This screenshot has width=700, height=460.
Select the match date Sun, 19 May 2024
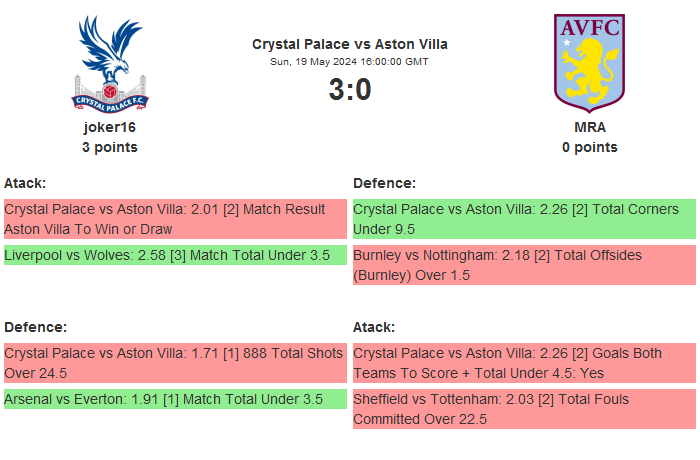click(350, 61)
